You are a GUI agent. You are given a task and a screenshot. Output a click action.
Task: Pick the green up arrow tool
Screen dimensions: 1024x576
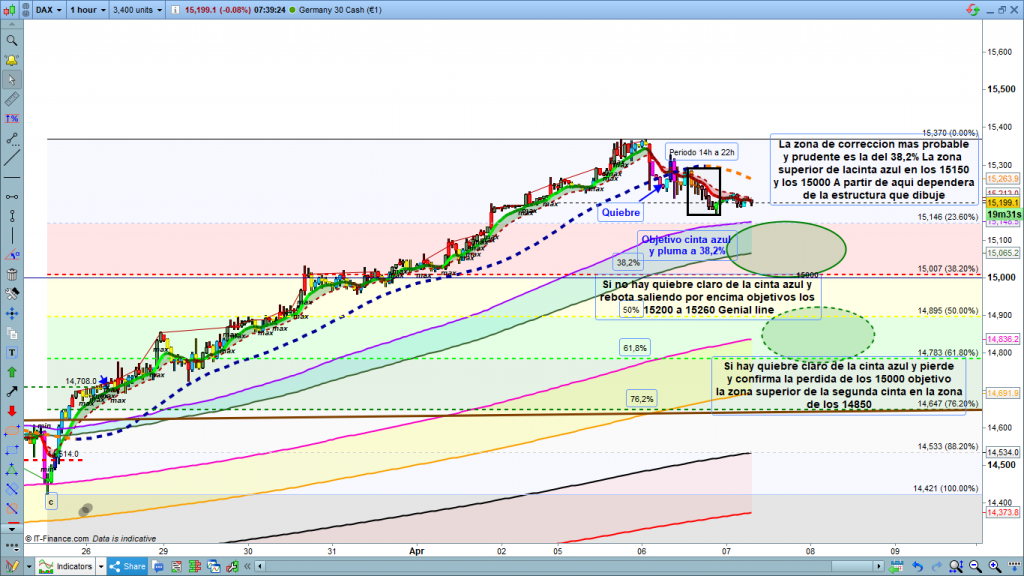tap(12, 372)
